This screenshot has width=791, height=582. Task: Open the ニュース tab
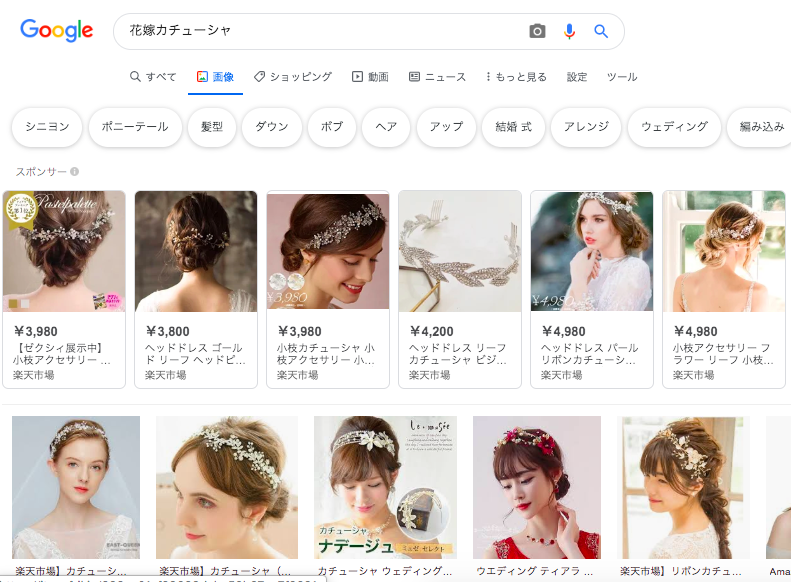coord(437,77)
